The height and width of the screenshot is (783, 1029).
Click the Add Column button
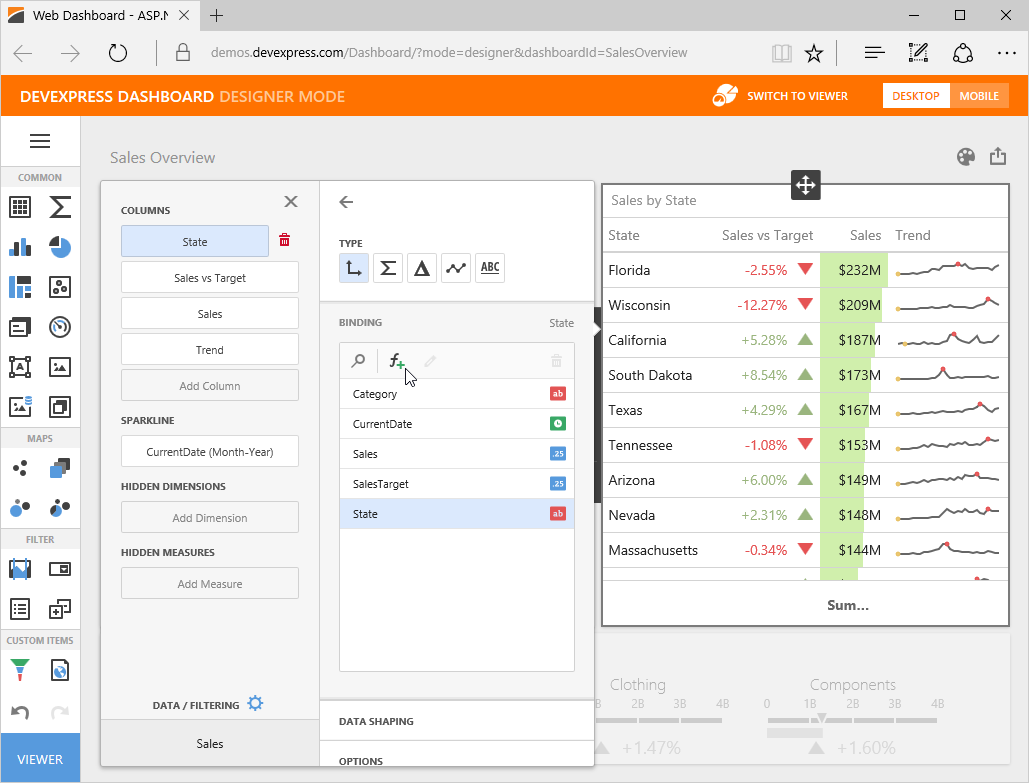[x=210, y=386]
